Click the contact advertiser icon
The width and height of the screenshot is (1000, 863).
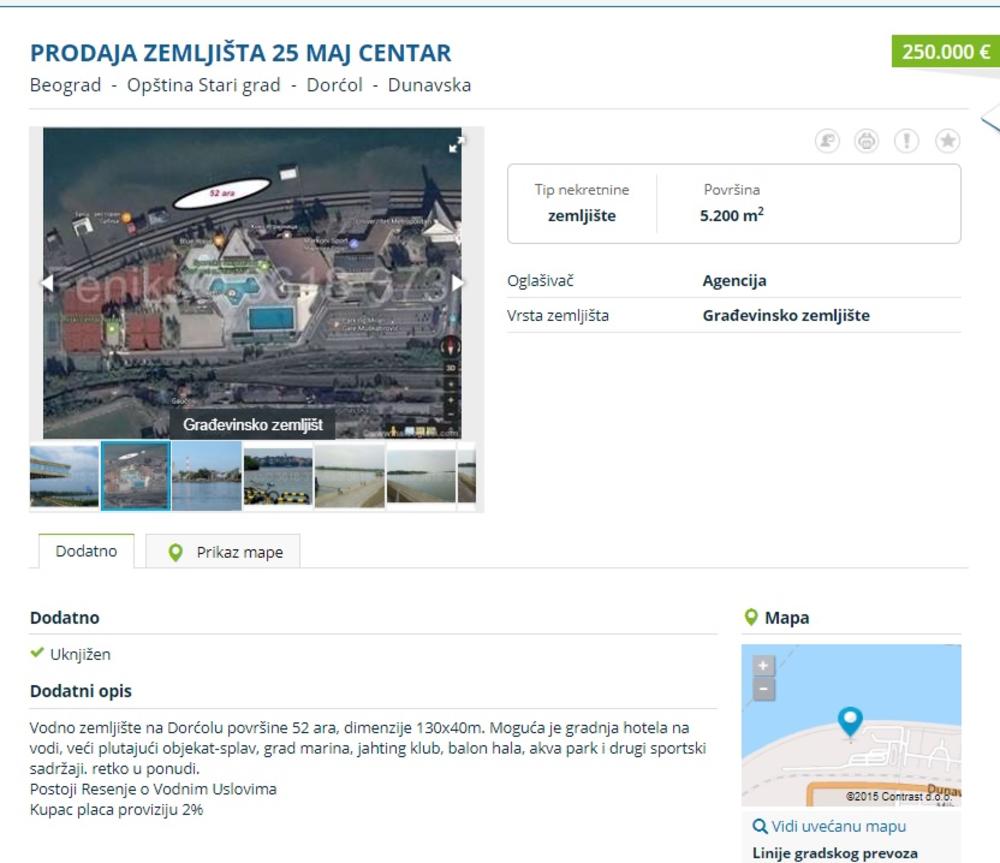827,142
